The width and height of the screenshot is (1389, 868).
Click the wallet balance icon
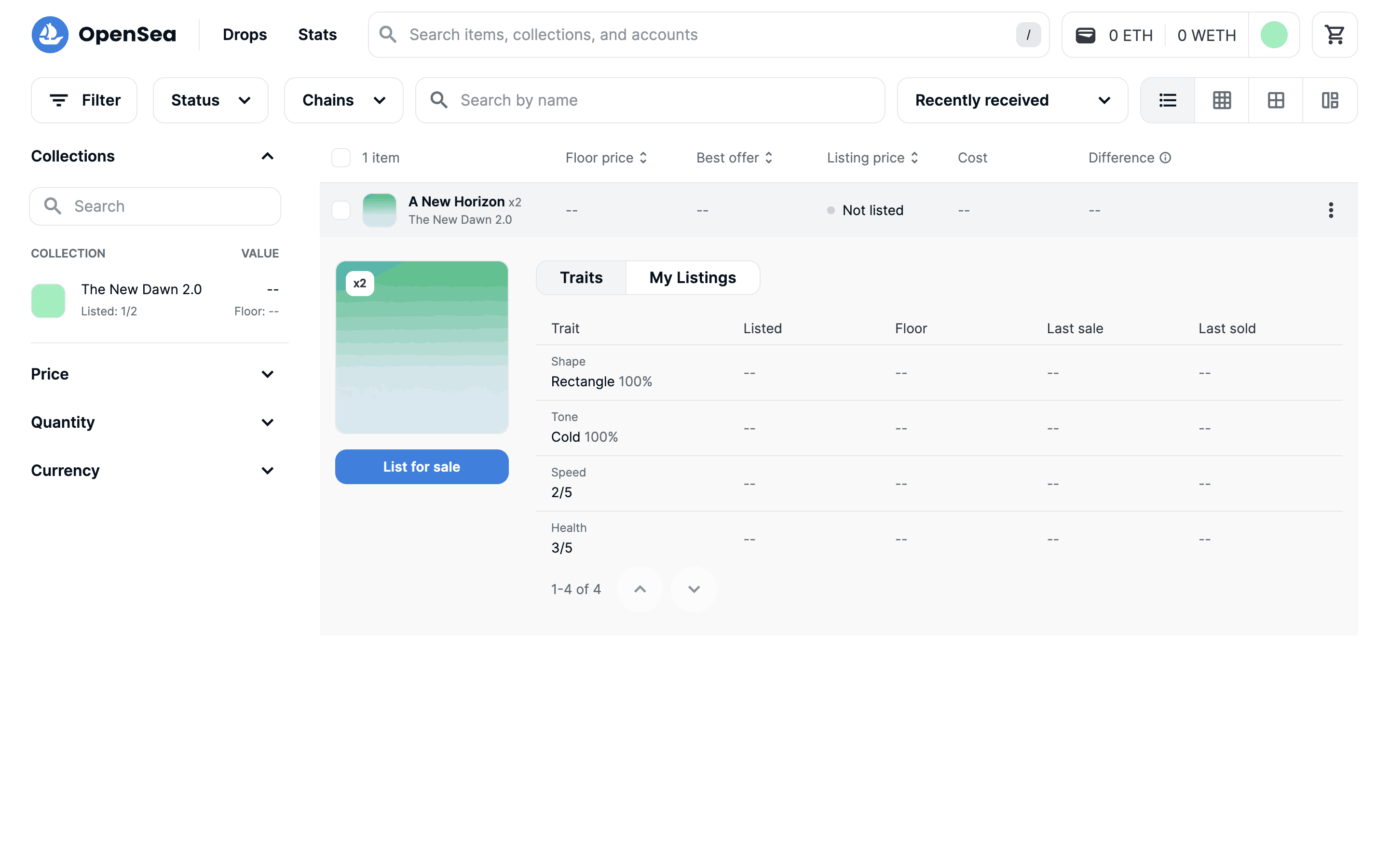[x=1085, y=35]
